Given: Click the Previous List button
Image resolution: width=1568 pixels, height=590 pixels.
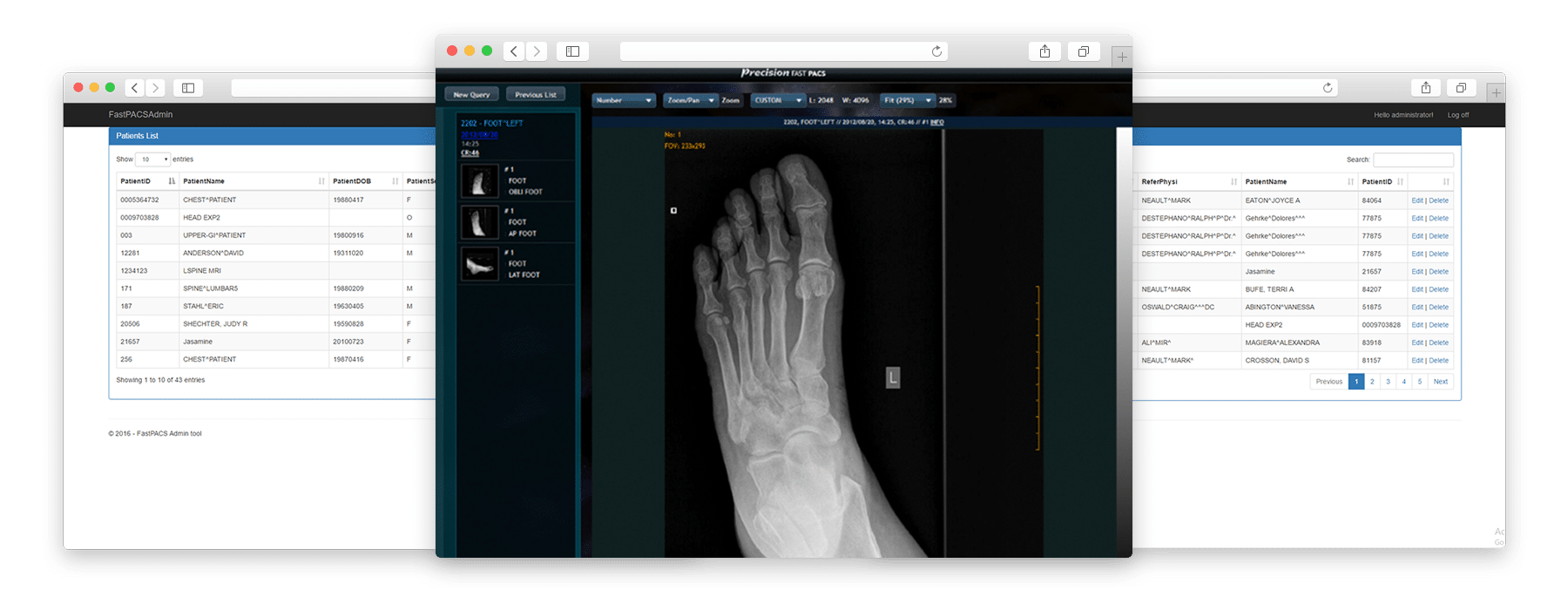Looking at the screenshot, I should (x=536, y=94).
